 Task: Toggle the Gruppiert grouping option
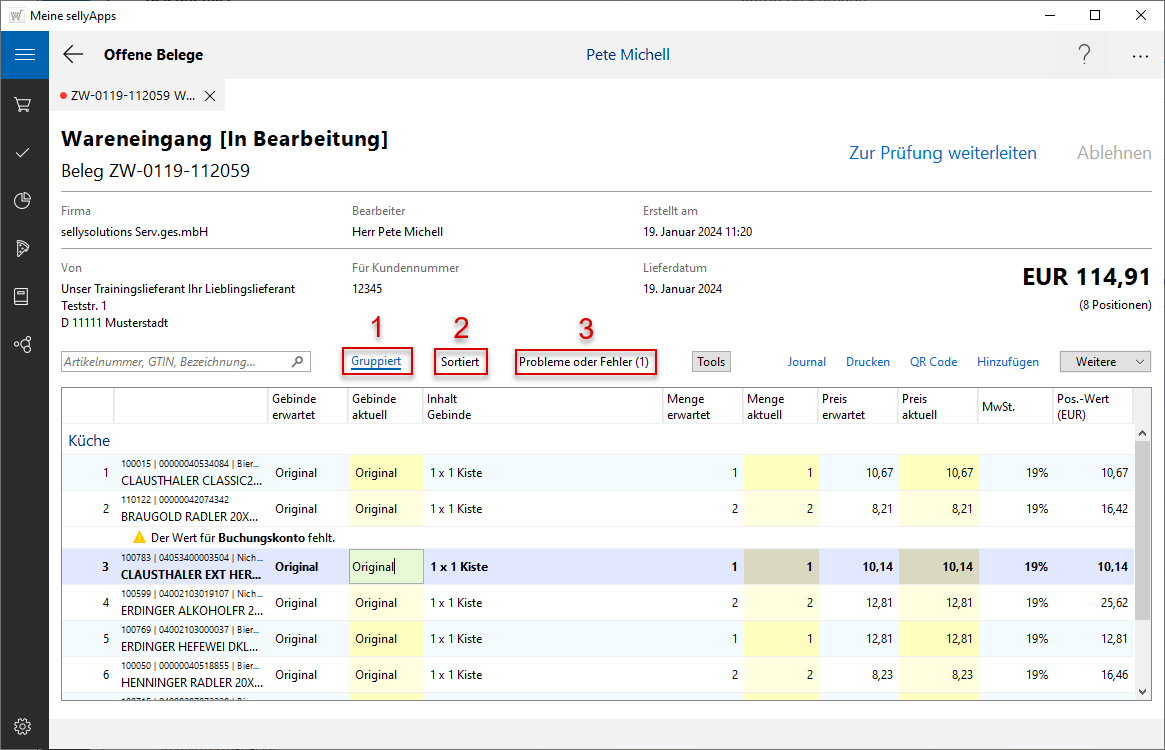click(x=376, y=361)
